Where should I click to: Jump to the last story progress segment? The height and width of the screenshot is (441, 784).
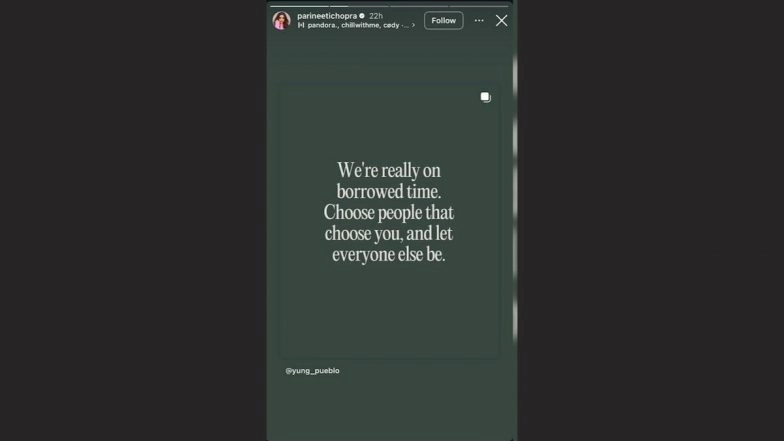pos(478,6)
